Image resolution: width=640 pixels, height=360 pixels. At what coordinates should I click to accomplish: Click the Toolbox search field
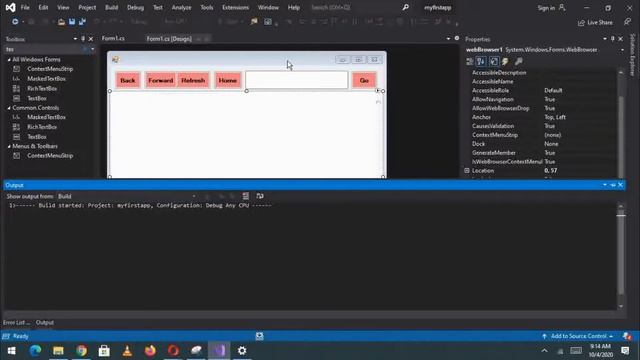pos(44,49)
